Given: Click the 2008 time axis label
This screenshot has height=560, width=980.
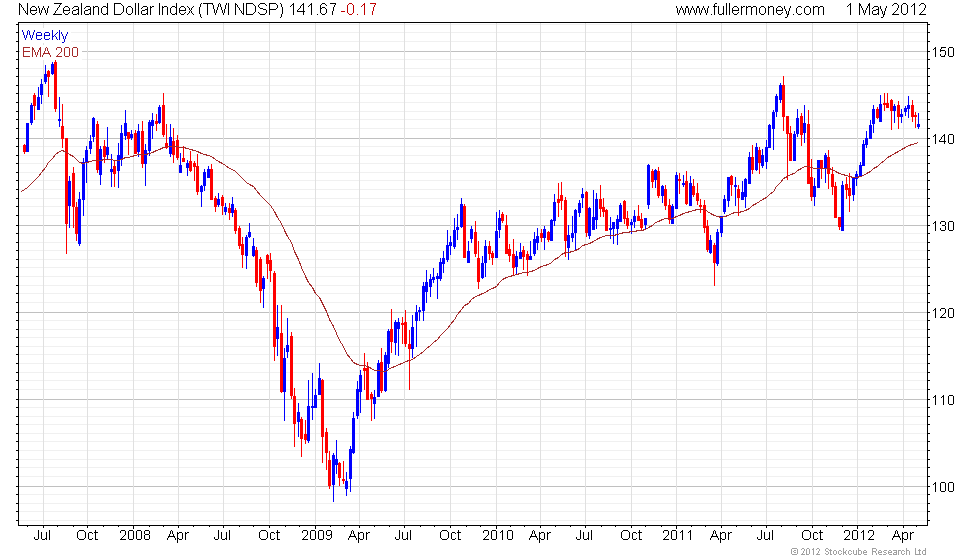Looking at the screenshot, I should (135, 535).
